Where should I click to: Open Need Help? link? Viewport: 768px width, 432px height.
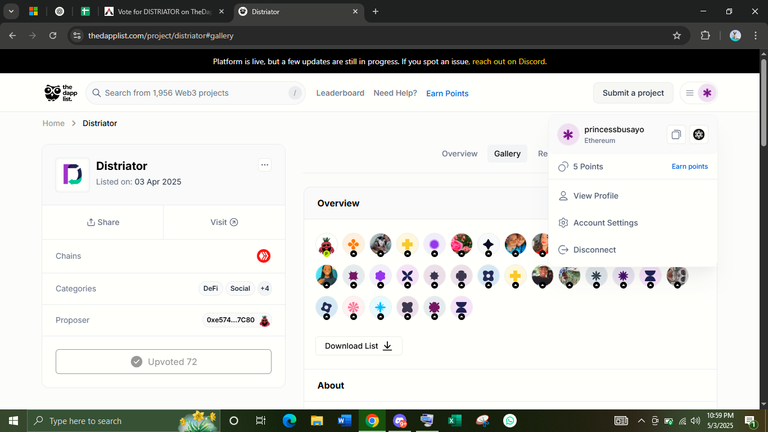pyautogui.click(x=395, y=93)
